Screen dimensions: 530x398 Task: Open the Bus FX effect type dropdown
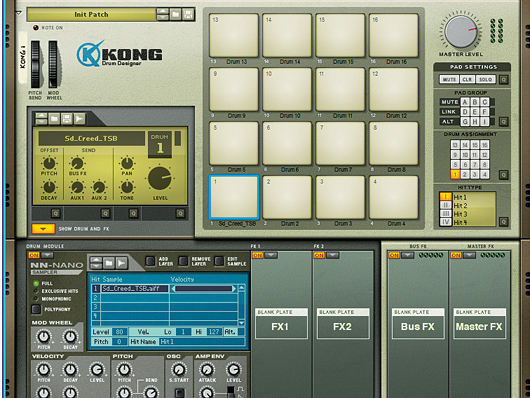[x=408, y=255]
